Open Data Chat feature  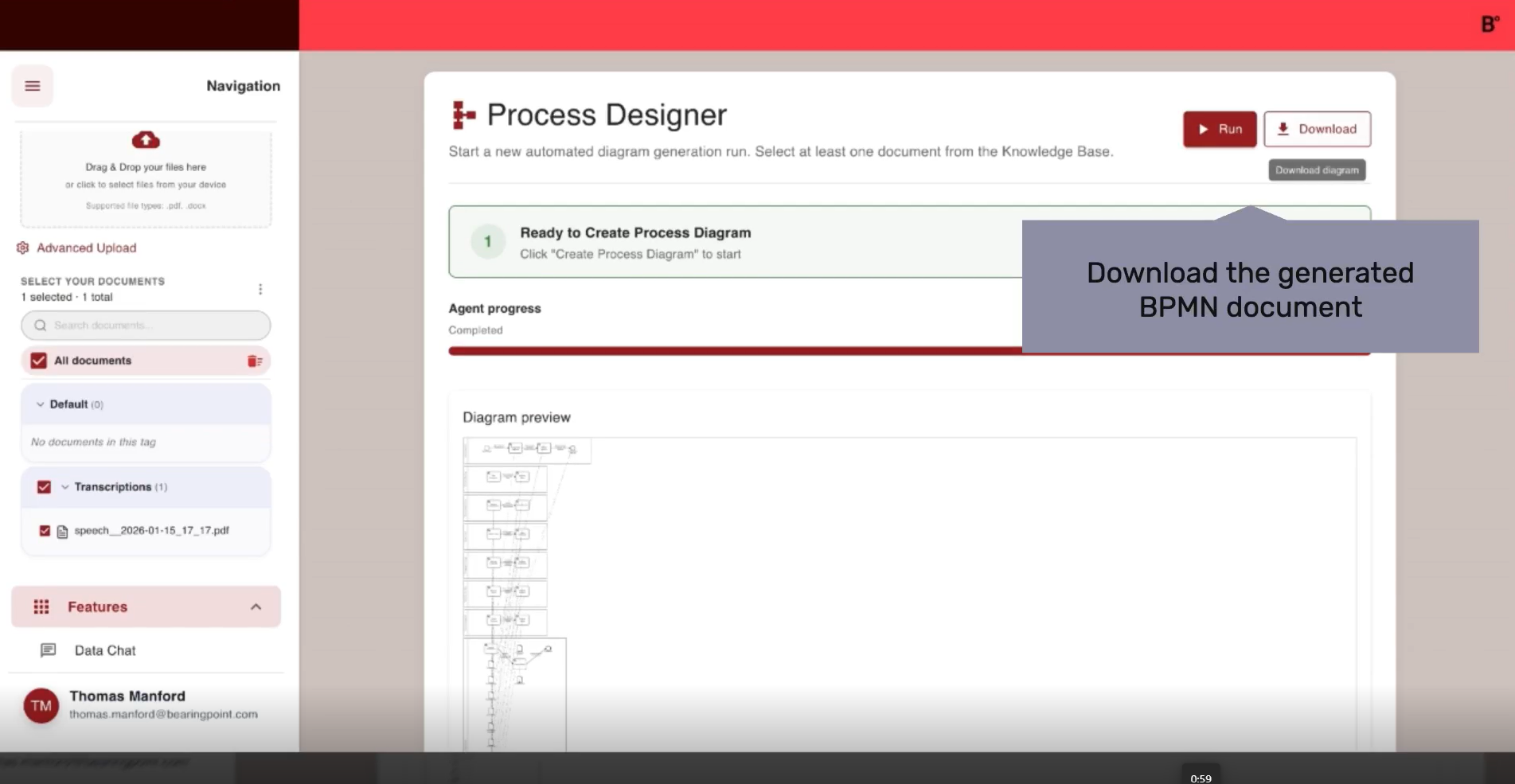click(105, 651)
